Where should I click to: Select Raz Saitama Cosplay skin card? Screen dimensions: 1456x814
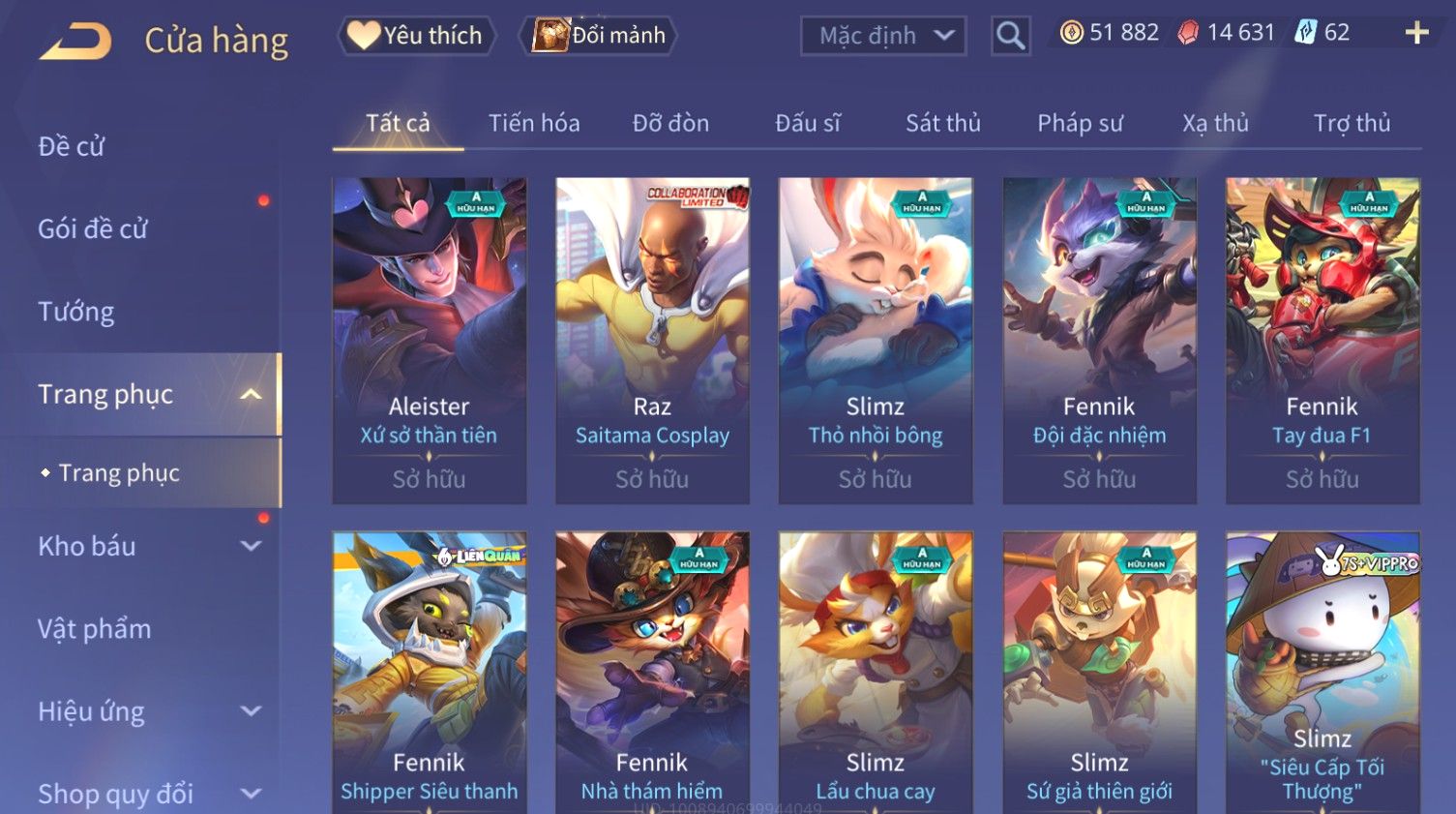tap(652, 341)
